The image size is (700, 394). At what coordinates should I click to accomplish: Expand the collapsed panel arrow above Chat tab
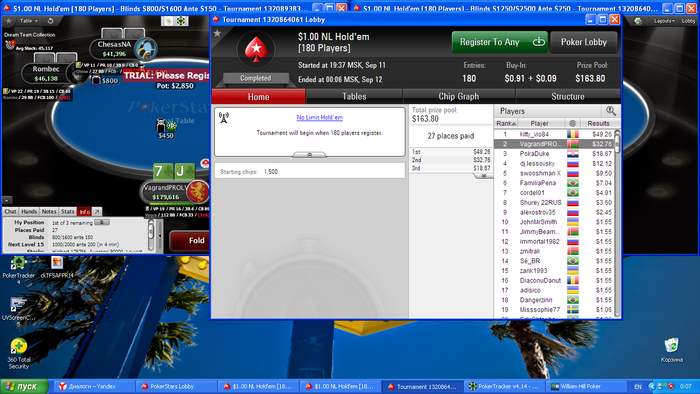[x=7, y=200]
